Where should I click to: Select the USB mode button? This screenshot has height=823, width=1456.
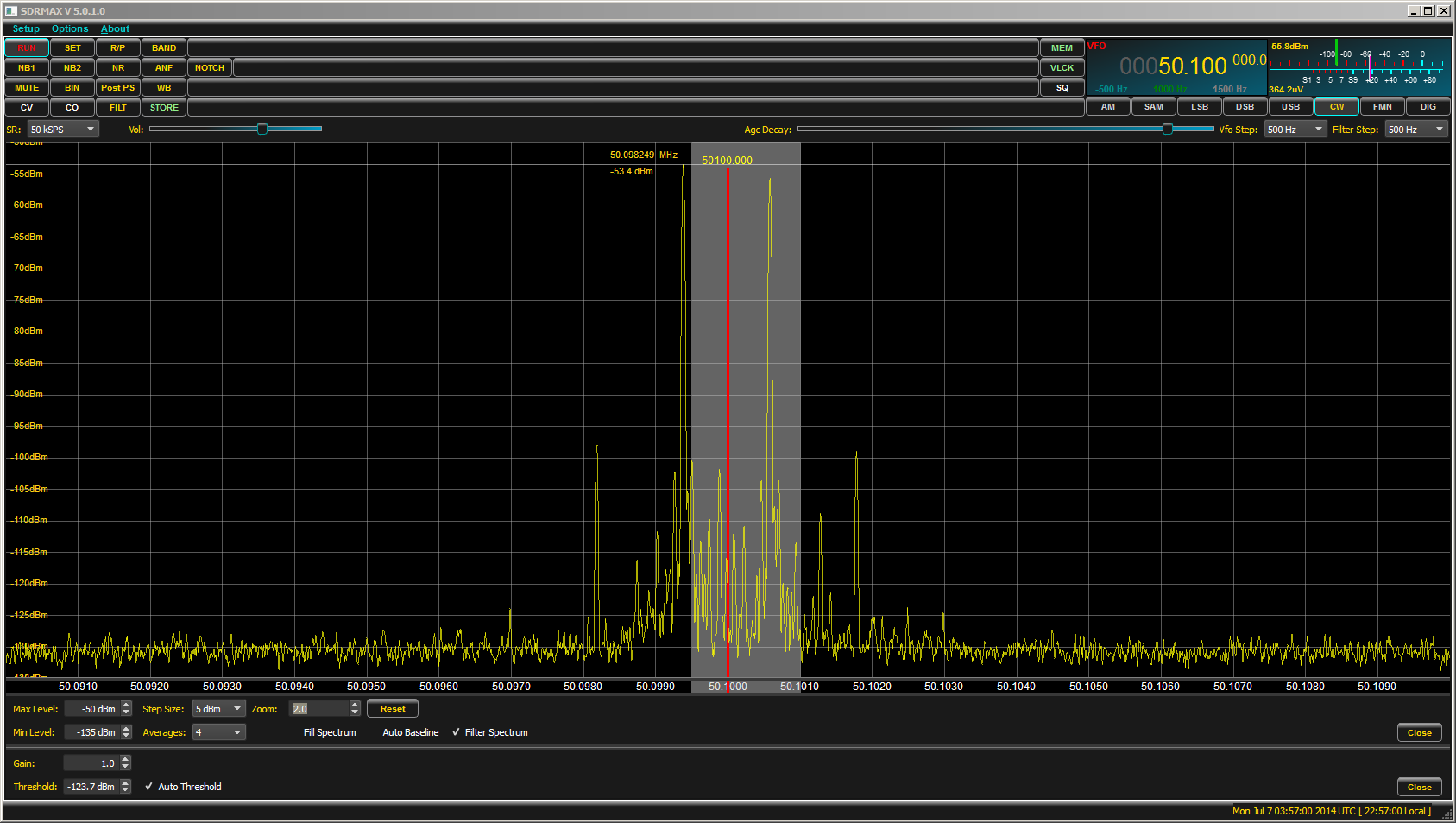click(1290, 107)
